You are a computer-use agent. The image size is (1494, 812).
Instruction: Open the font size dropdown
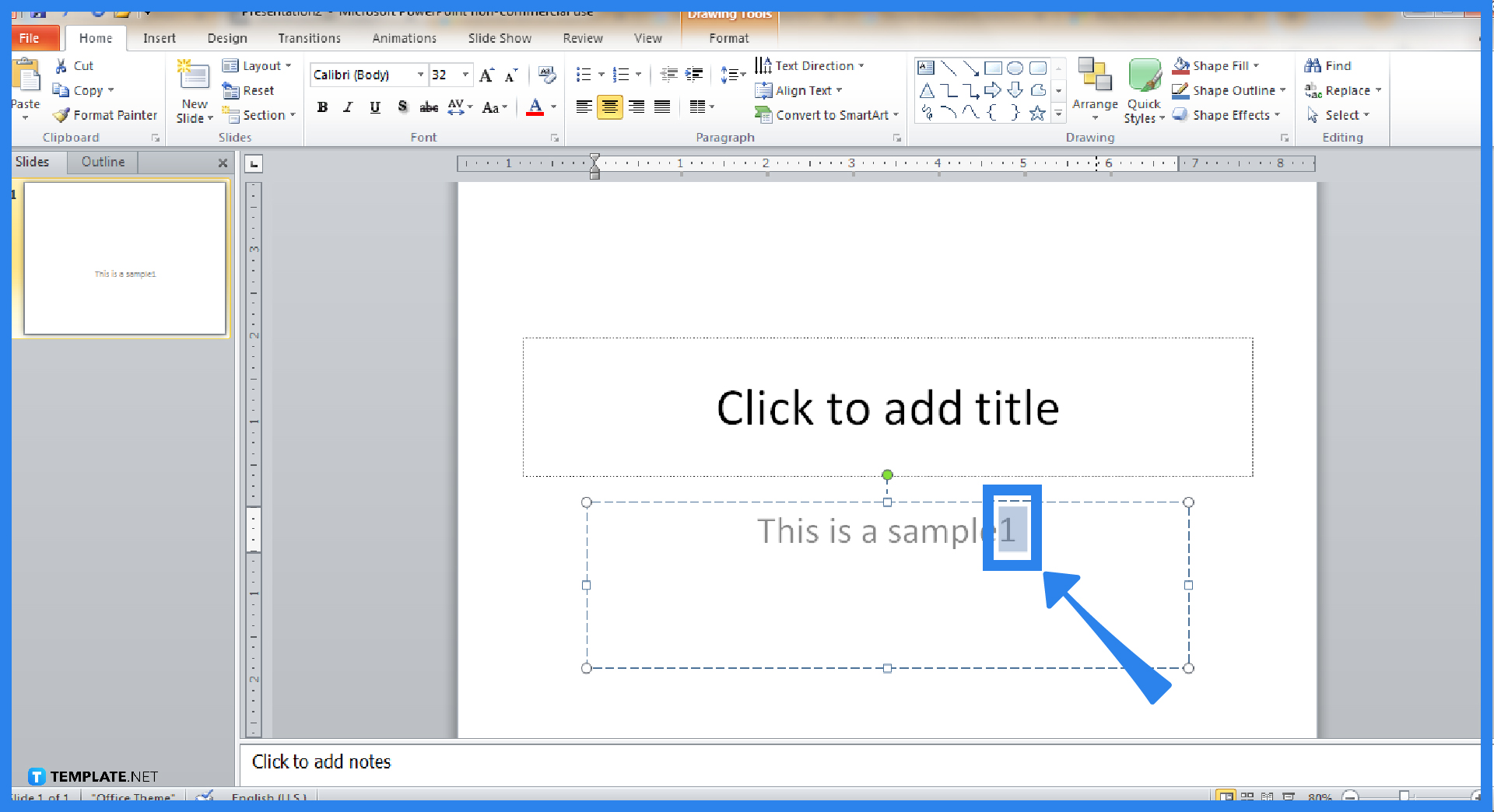465,75
